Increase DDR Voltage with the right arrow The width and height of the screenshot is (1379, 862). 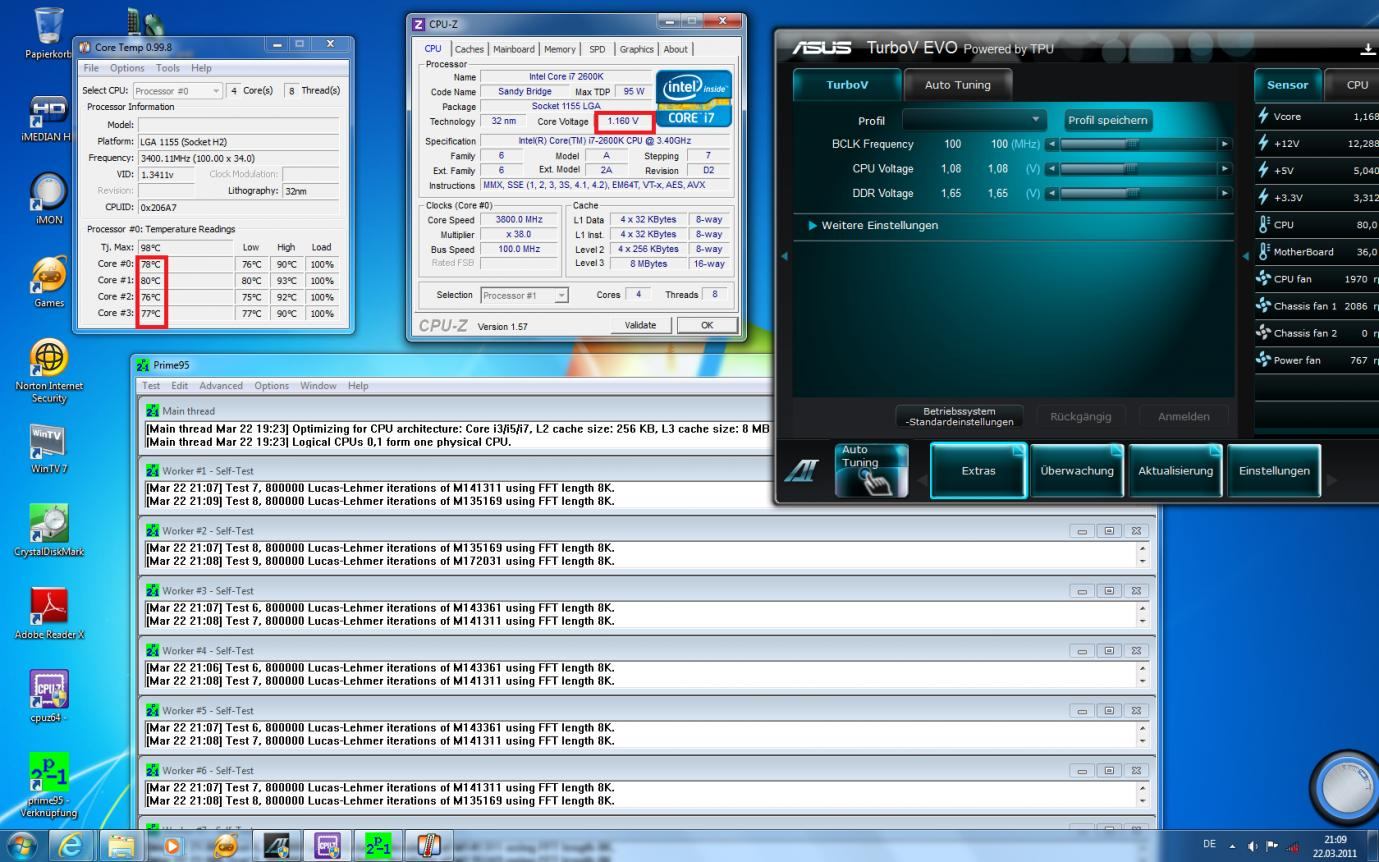click(x=1225, y=193)
